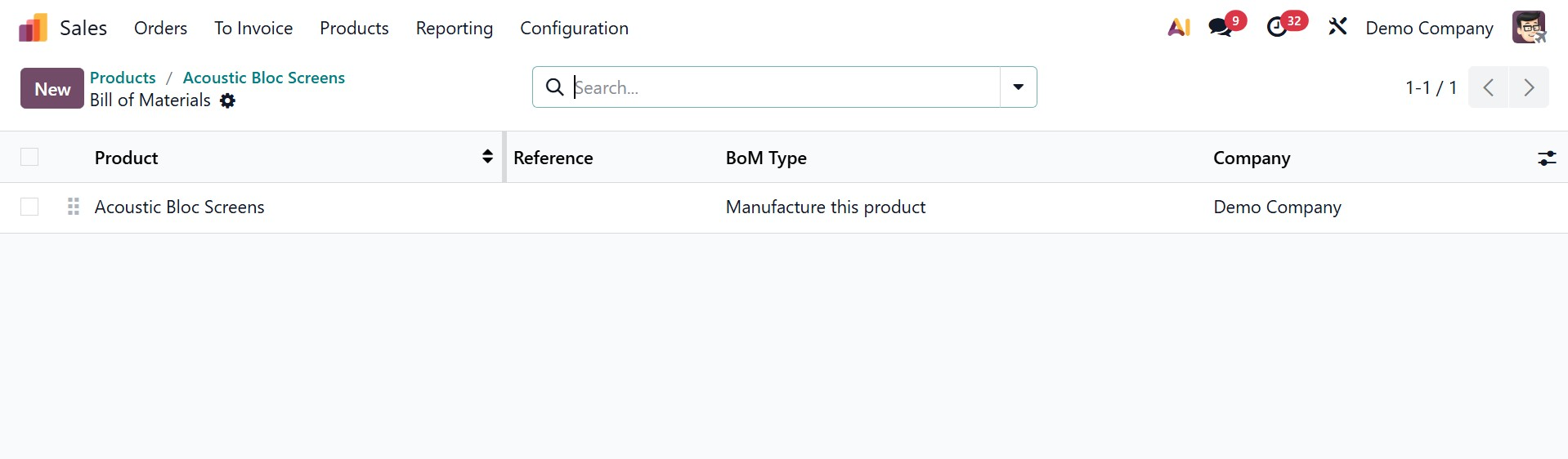Screen dimensions: 1568x459
Task: Follow the Products breadcrumb link
Action: (x=123, y=78)
